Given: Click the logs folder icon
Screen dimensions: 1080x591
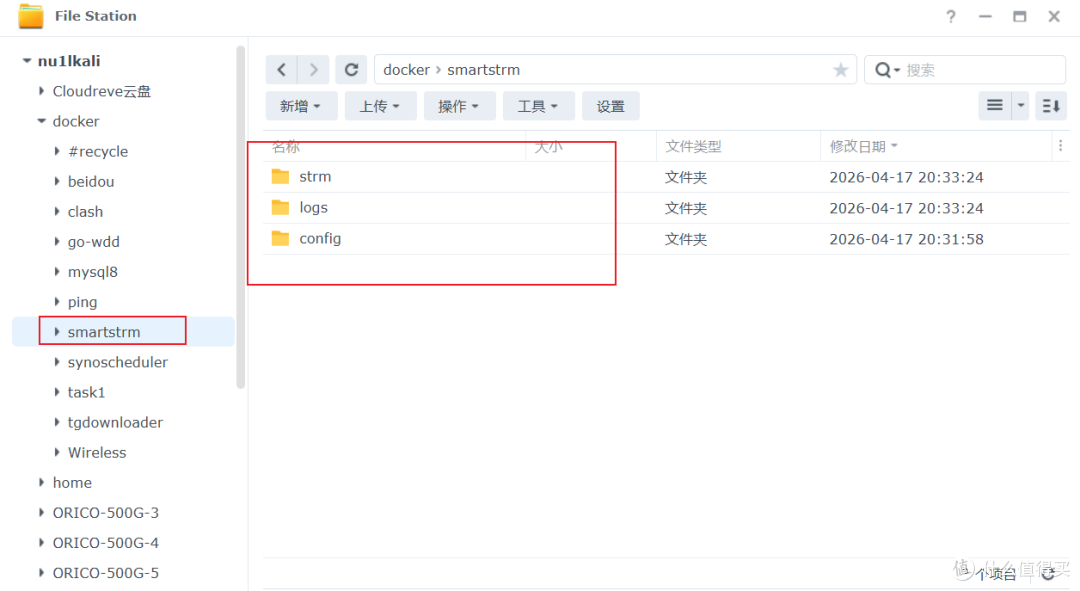Looking at the screenshot, I should [x=280, y=207].
